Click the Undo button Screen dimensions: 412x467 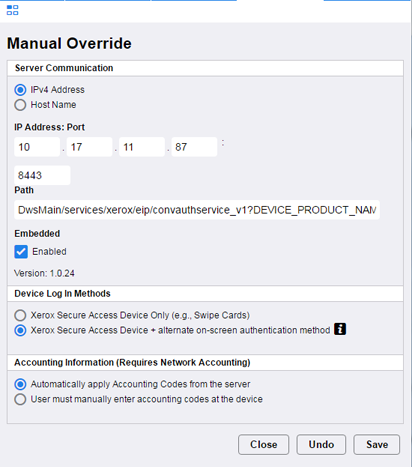pyautogui.click(x=321, y=444)
